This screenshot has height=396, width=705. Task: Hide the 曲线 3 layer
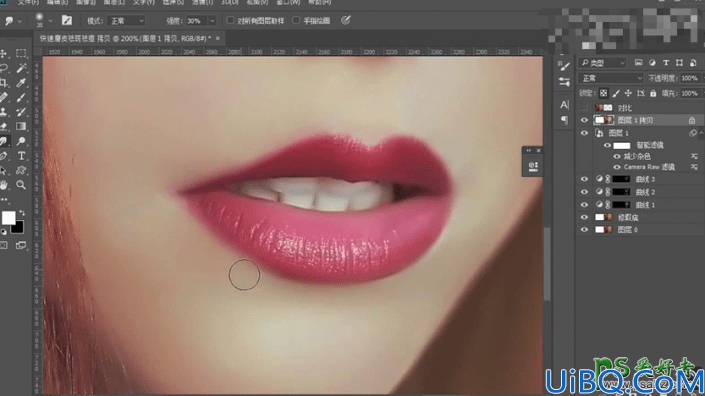[584, 179]
